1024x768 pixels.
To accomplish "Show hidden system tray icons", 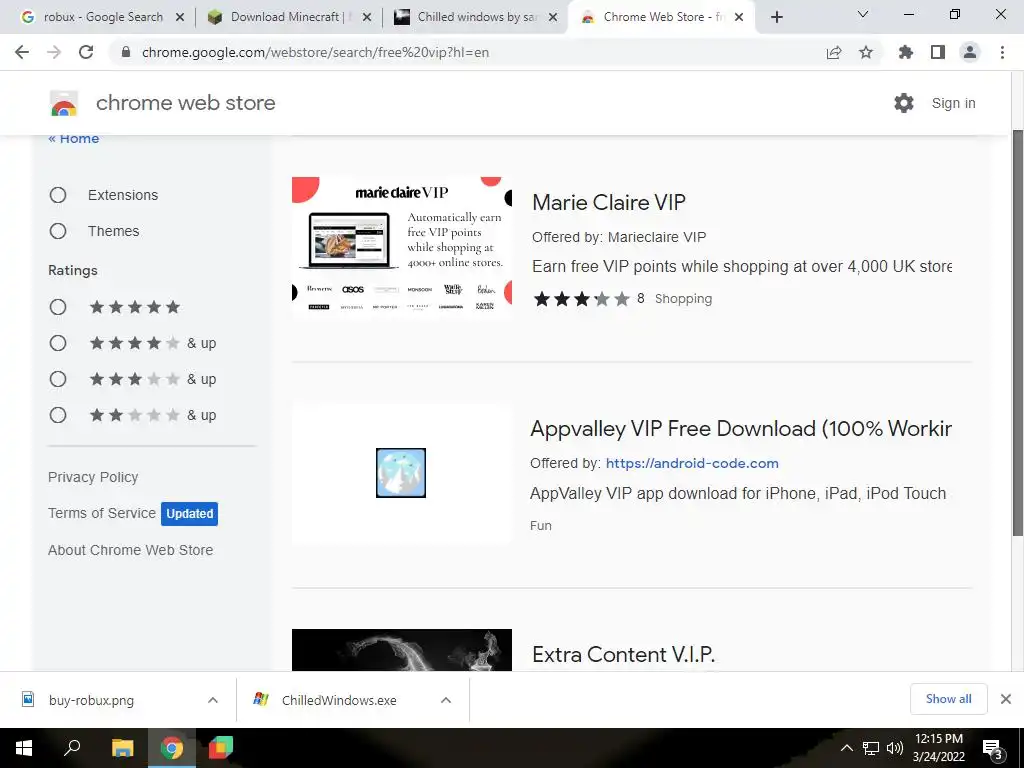I will [x=846, y=748].
